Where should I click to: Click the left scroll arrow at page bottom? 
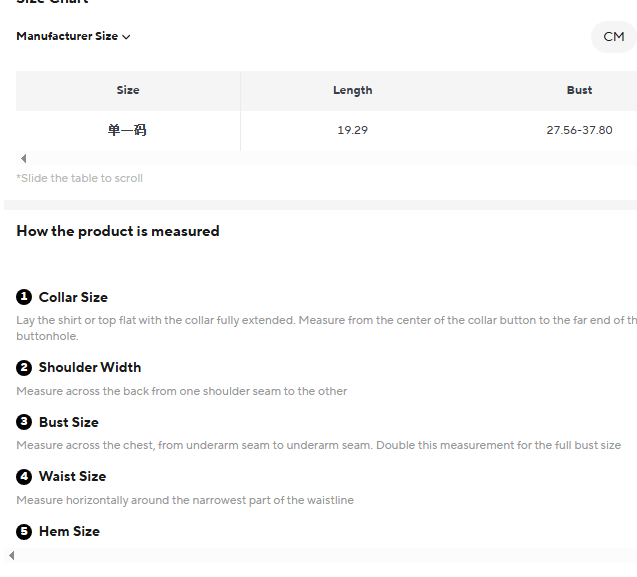pyautogui.click(x=11, y=555)
